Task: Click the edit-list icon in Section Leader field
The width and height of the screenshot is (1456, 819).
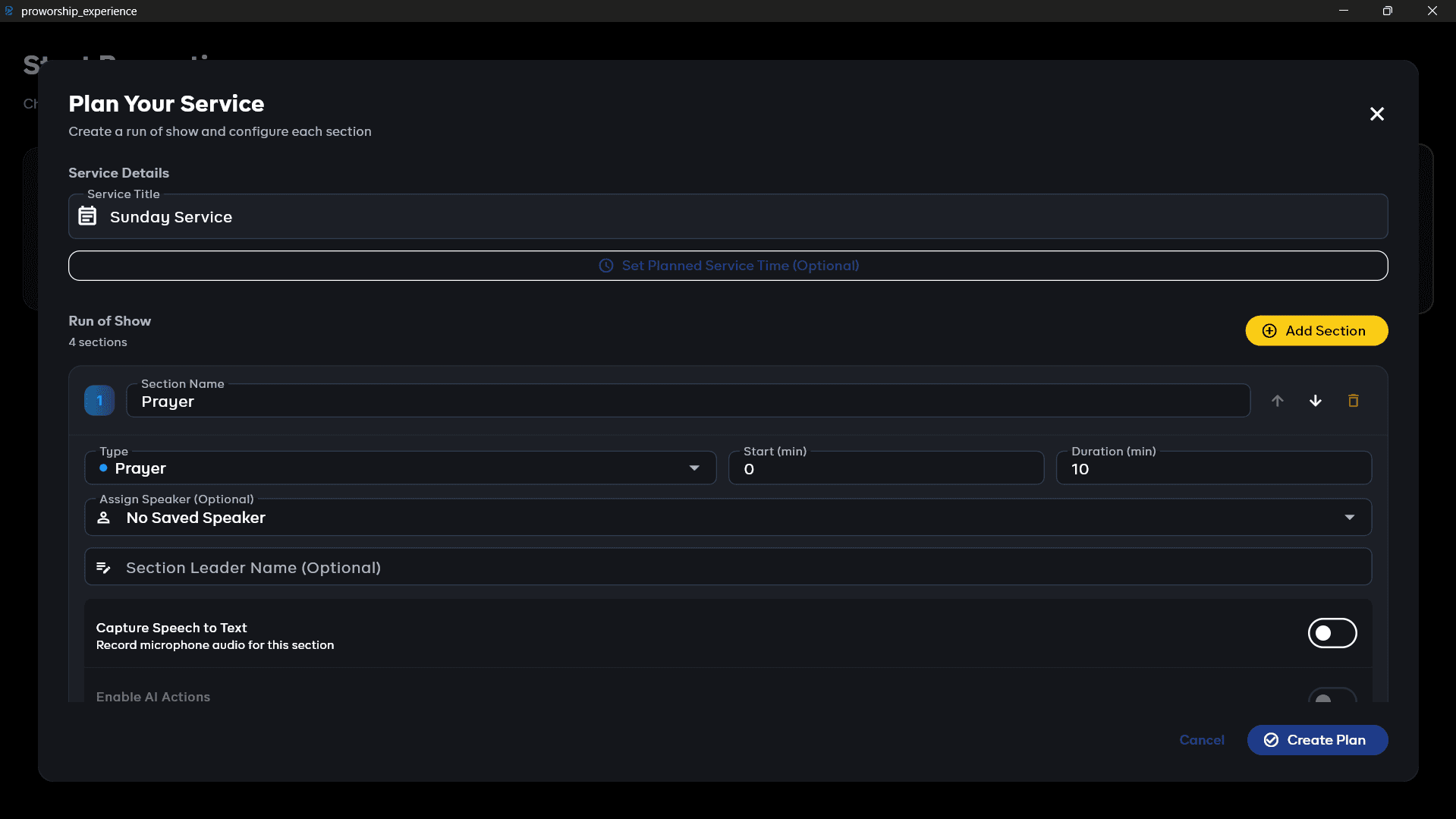Action: [104, 568]
